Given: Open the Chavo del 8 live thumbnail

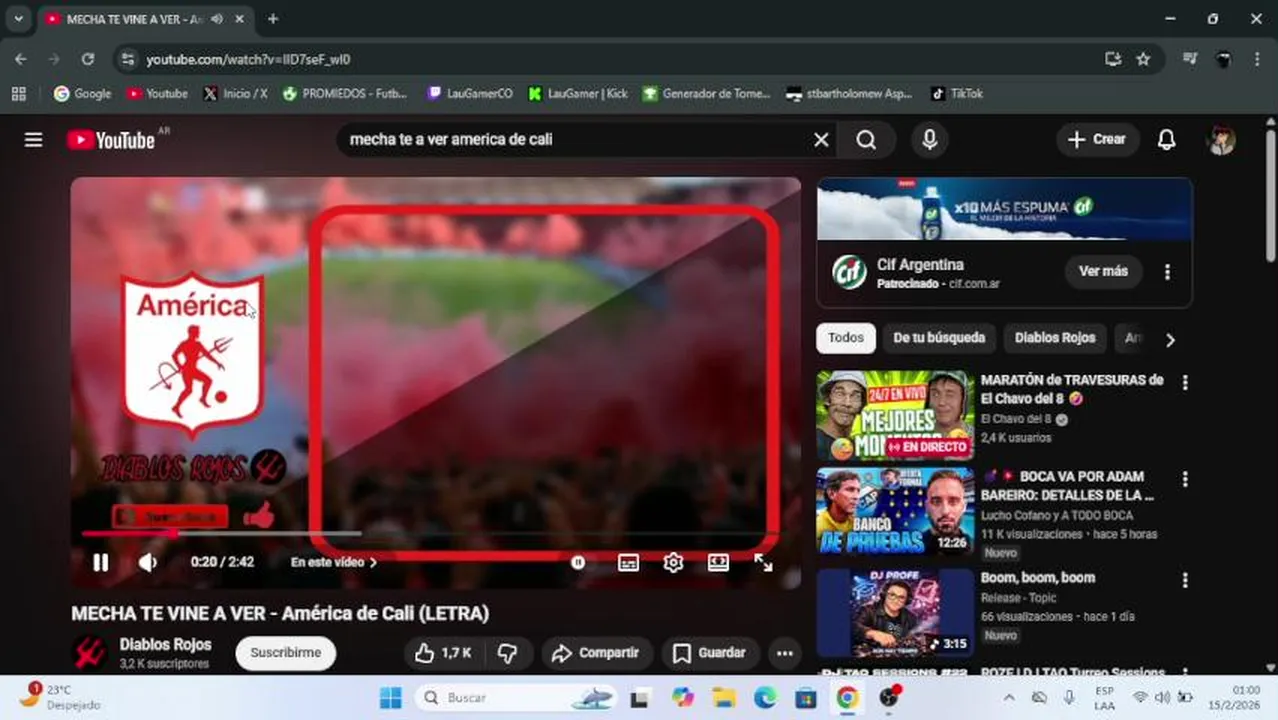Looking at the screenshot, I should pyautogui.click(x=895, y=415).
